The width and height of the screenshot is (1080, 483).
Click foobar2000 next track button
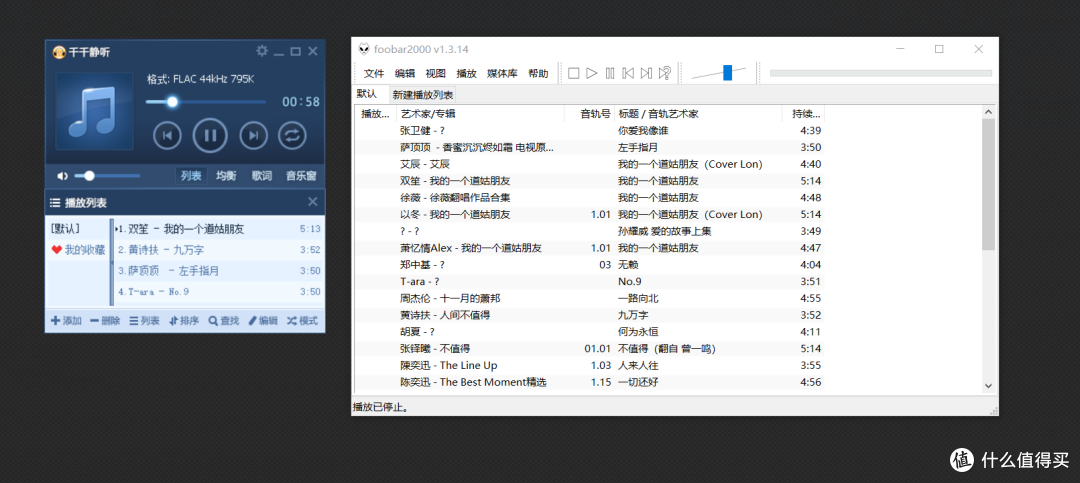tap(646, 73)
